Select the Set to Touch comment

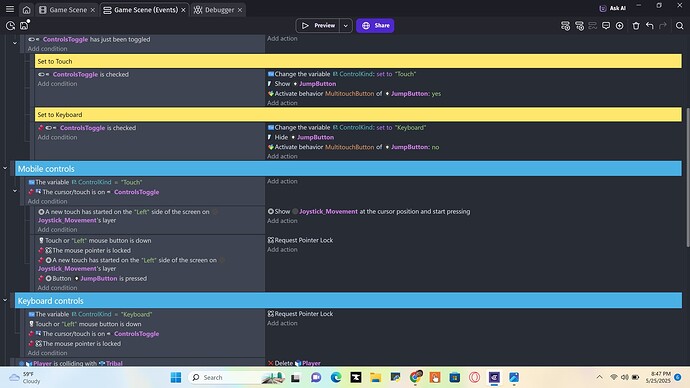[358, 61]
